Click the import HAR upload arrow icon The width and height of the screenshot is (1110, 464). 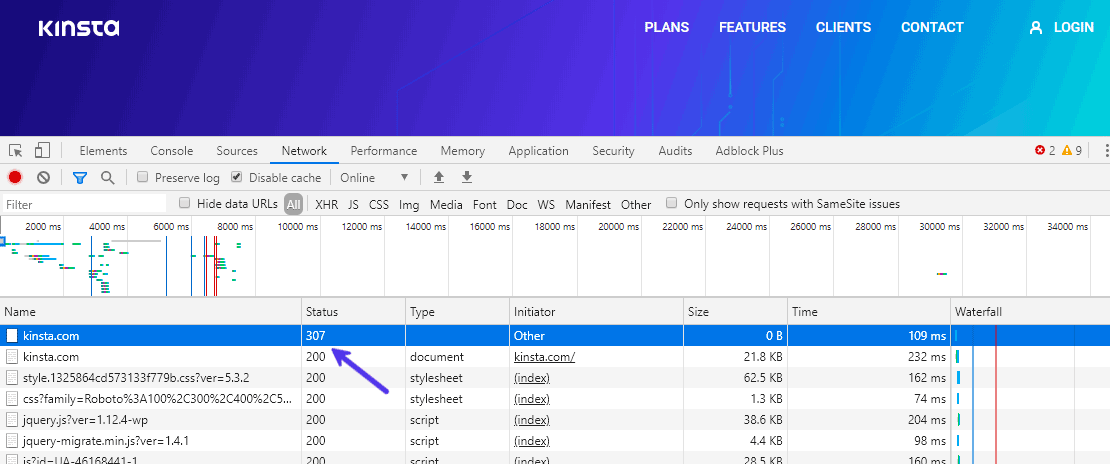(438, 178)
